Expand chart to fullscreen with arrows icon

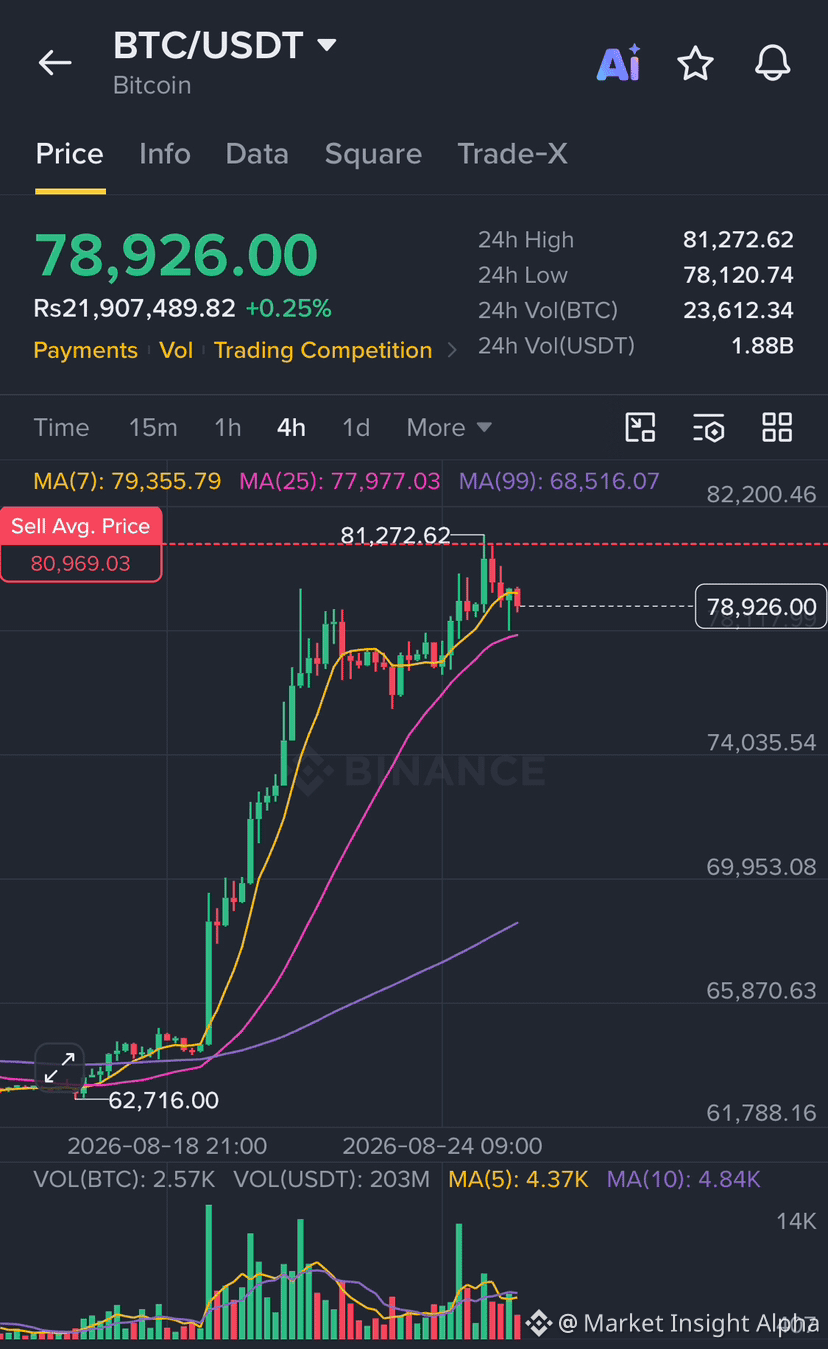click(60, 1068)
